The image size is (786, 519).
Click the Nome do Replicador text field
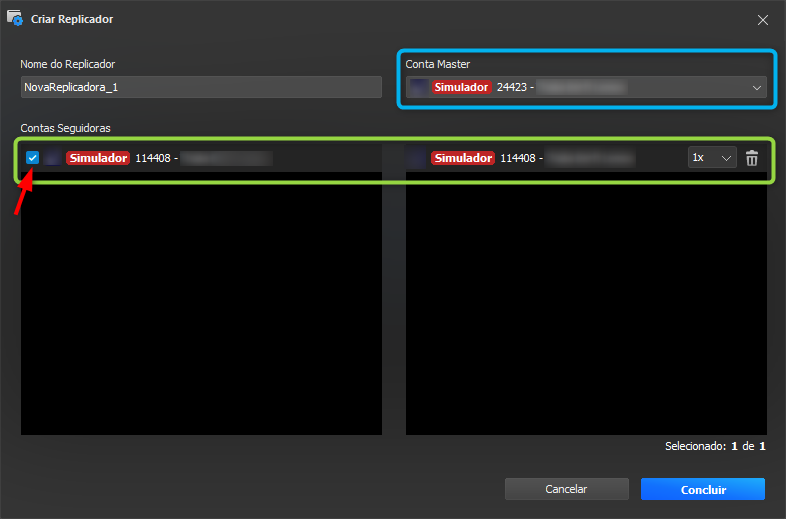pos(201,87)
